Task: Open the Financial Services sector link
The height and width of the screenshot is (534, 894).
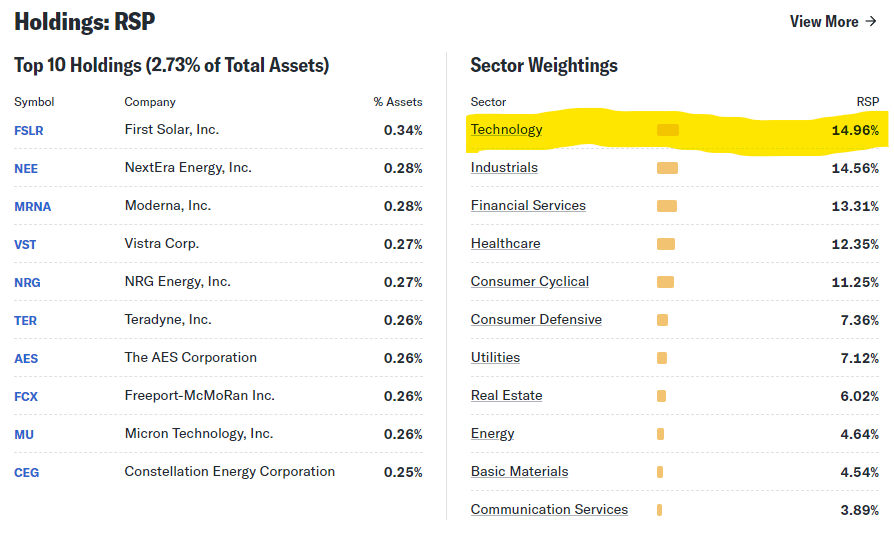Action: tap(528, 206)
